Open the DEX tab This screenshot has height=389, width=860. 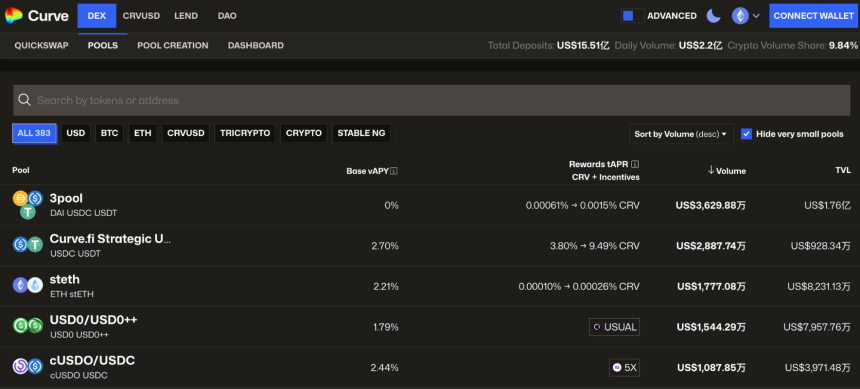click(x=97, y=16)
